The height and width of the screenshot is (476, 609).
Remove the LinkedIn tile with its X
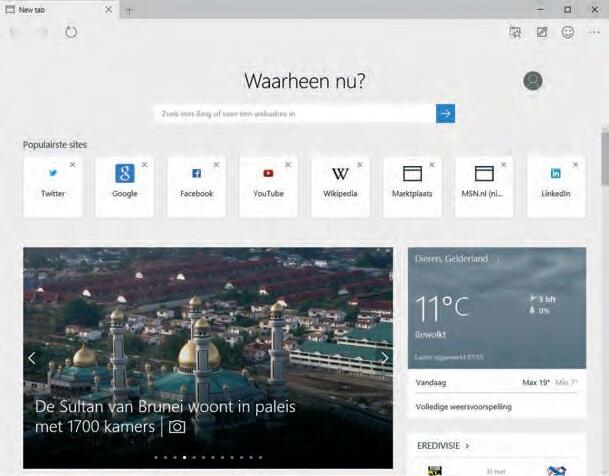pyautogui.click(x=576, y=165)
